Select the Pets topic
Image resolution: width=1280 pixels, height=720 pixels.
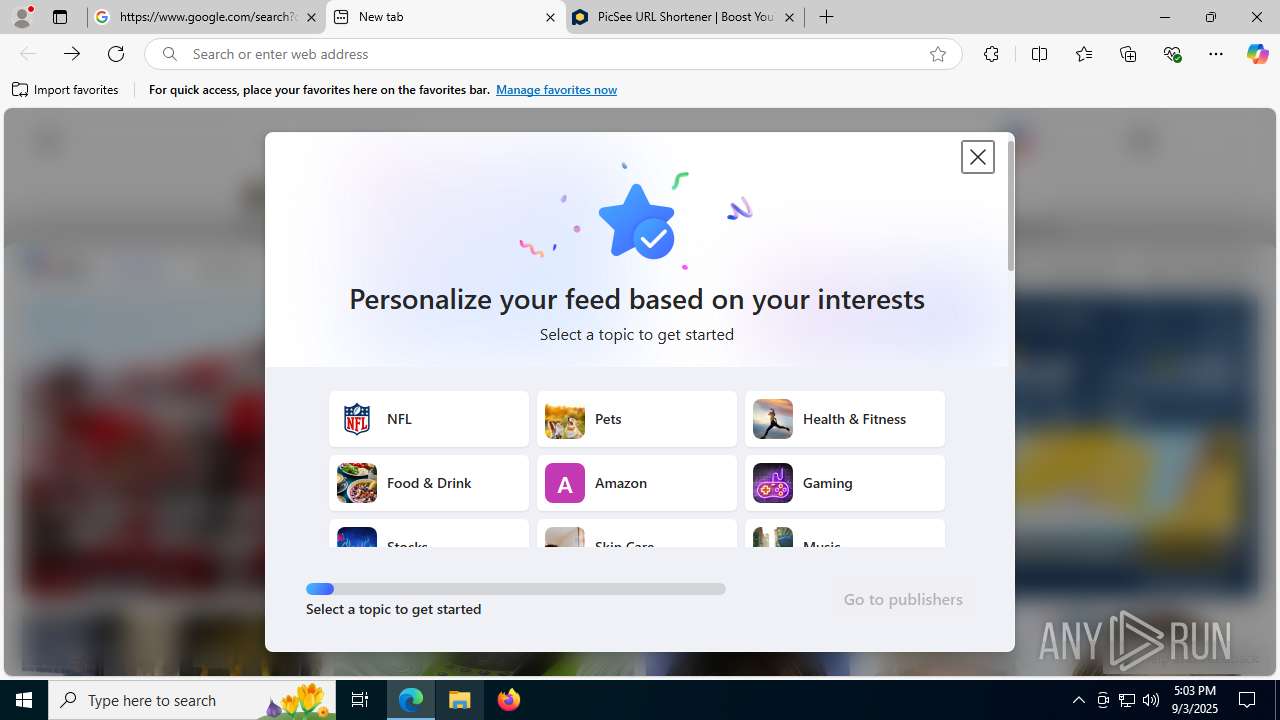point(637,419)
